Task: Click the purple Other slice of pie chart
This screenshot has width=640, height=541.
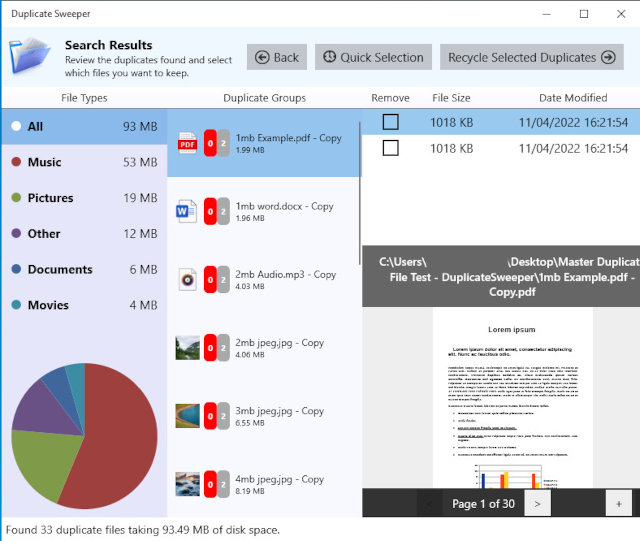Action: pos(43,410)
